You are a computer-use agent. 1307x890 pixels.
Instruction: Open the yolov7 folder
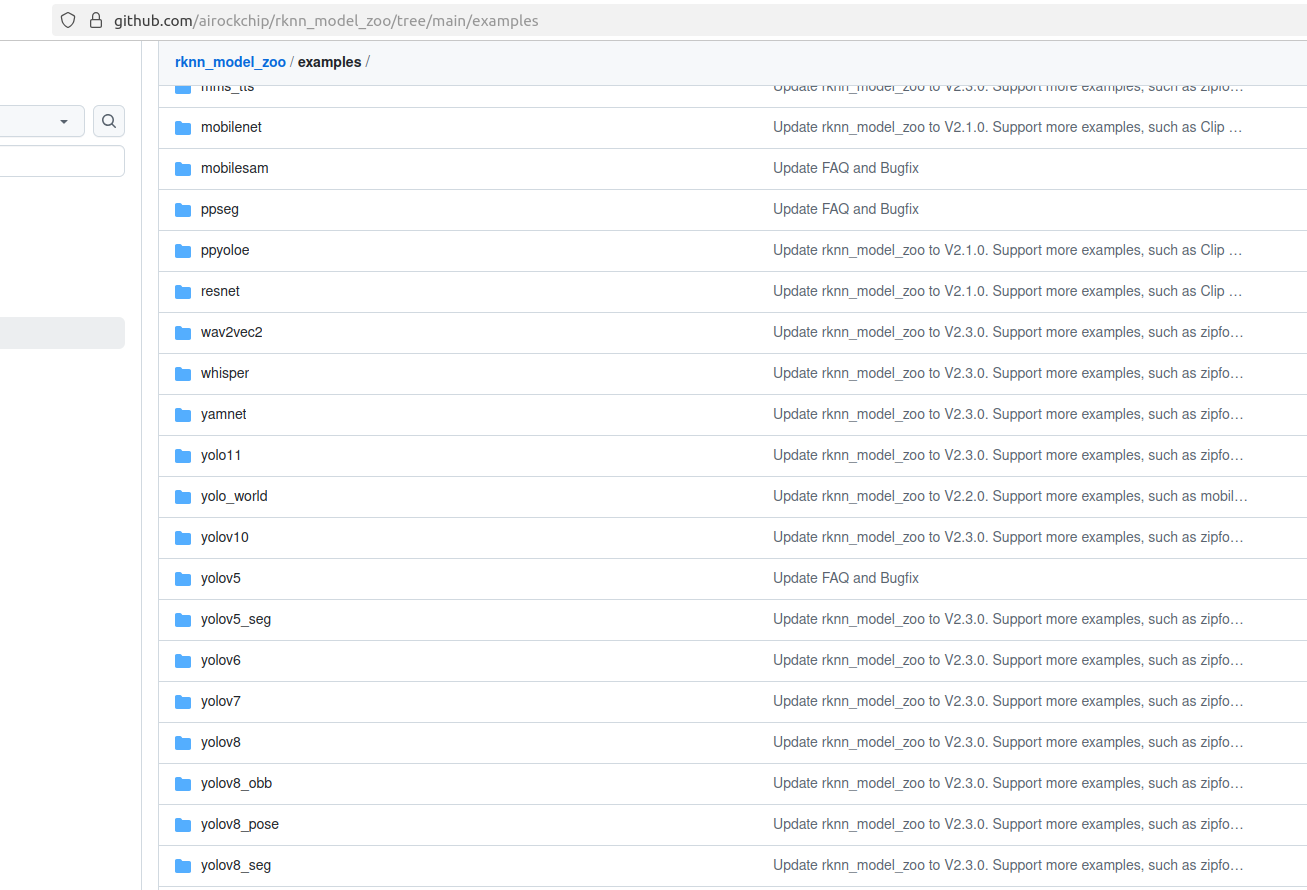coord(221,701)
